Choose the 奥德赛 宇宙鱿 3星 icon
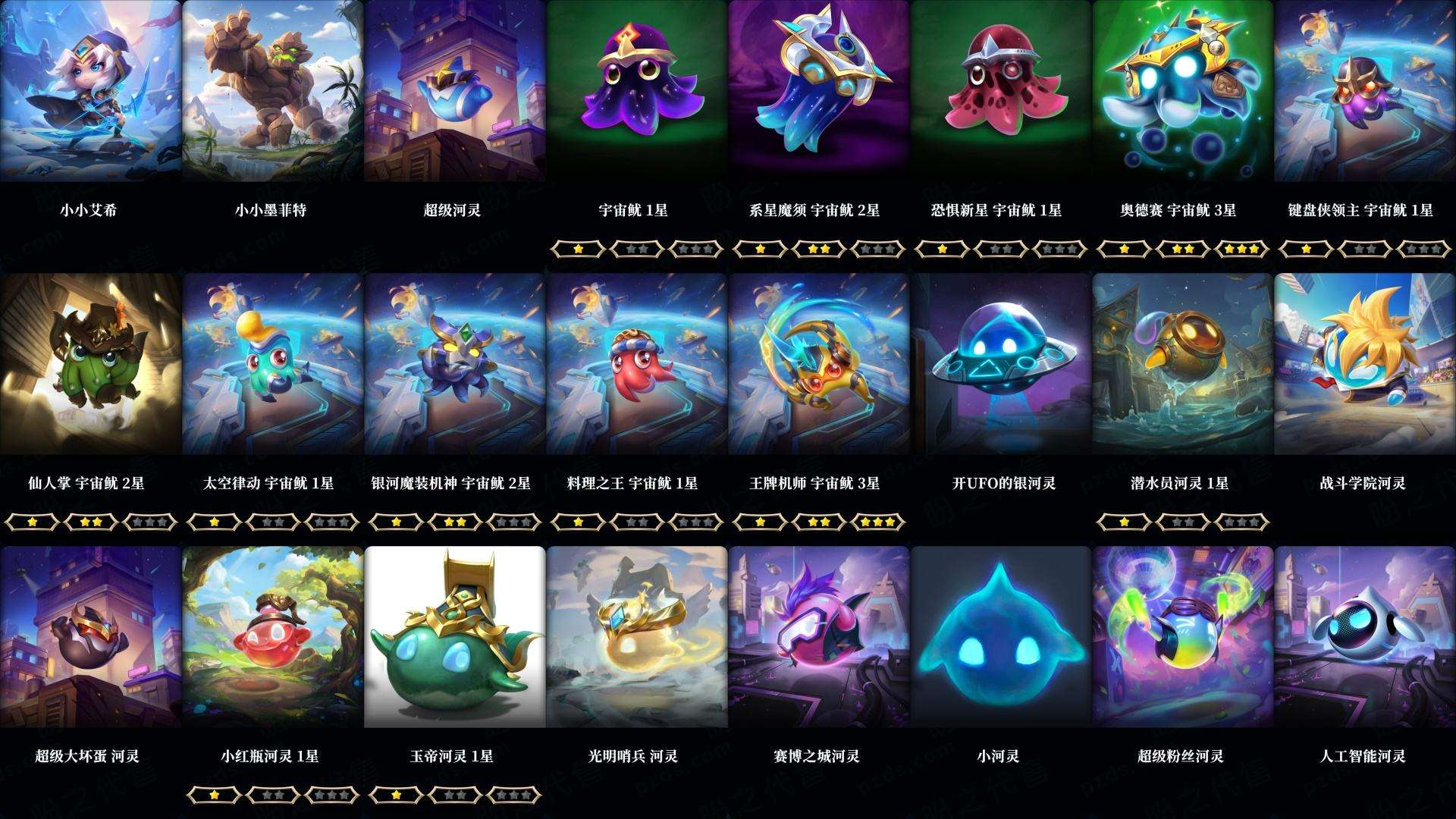 [x=1182, y=91]
